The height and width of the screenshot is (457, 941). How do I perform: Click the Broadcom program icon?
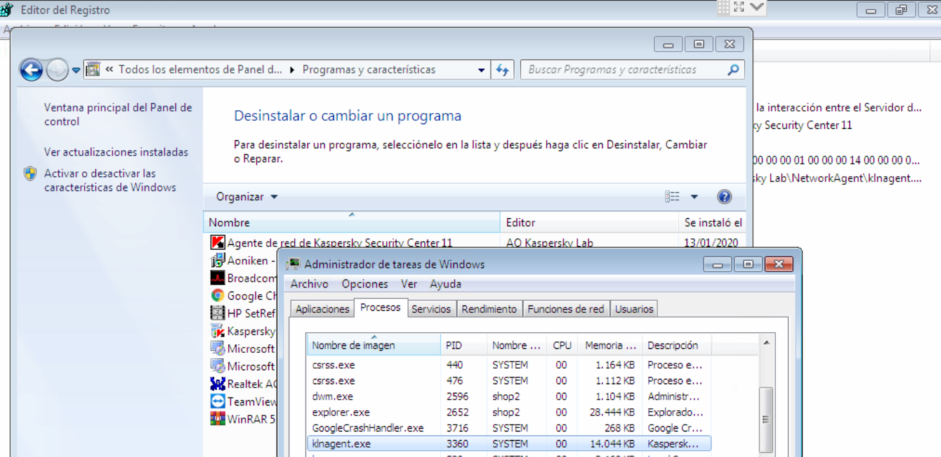(217, 278)
